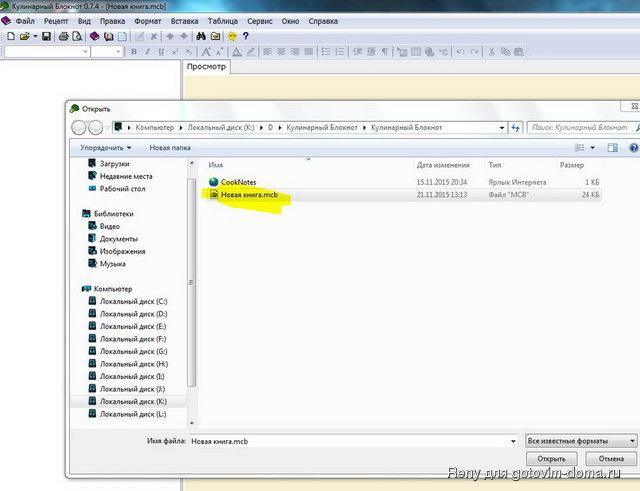Toggle Underline formatting

coord(161,51)
